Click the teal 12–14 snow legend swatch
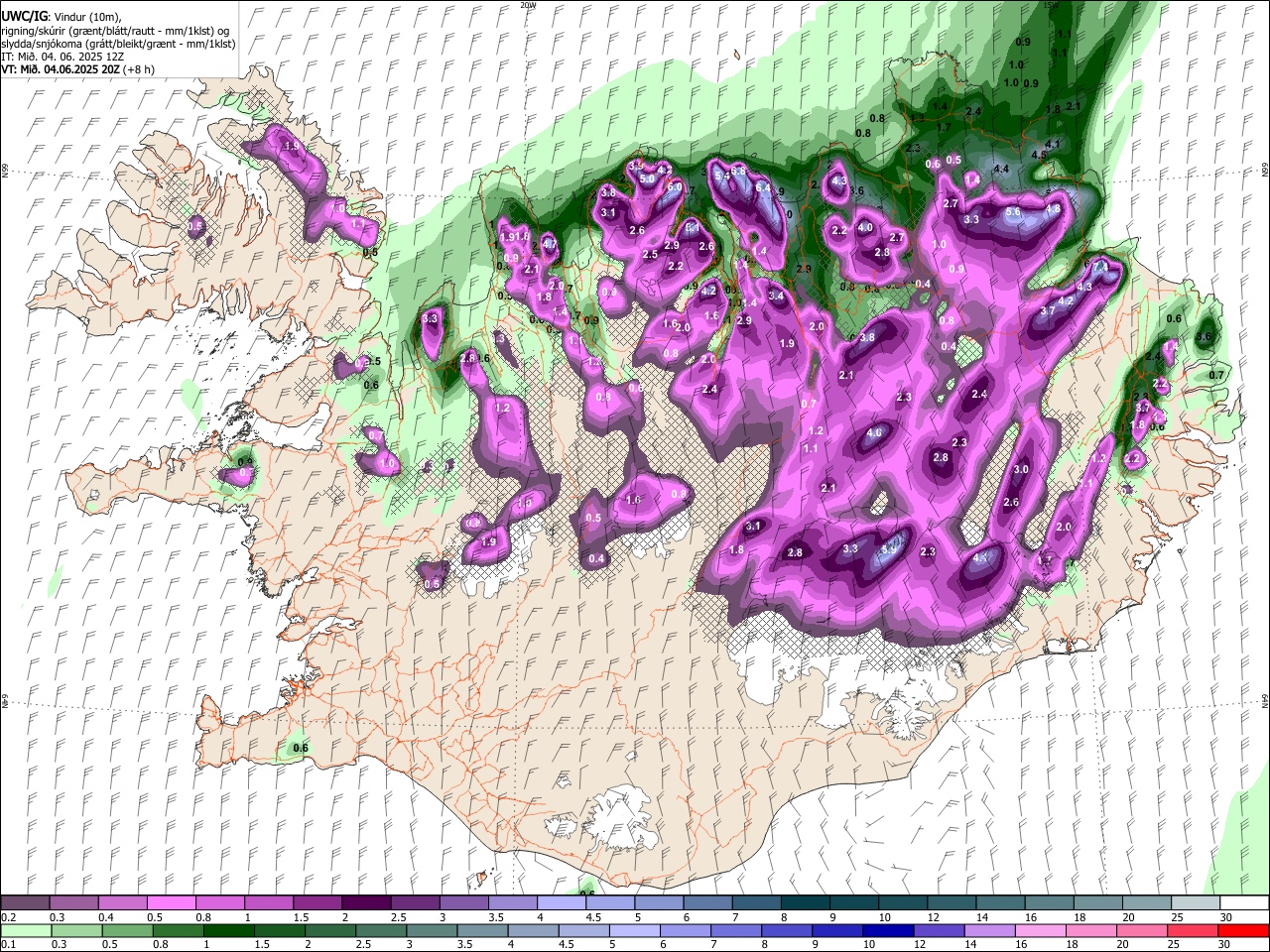 (952, 902)
